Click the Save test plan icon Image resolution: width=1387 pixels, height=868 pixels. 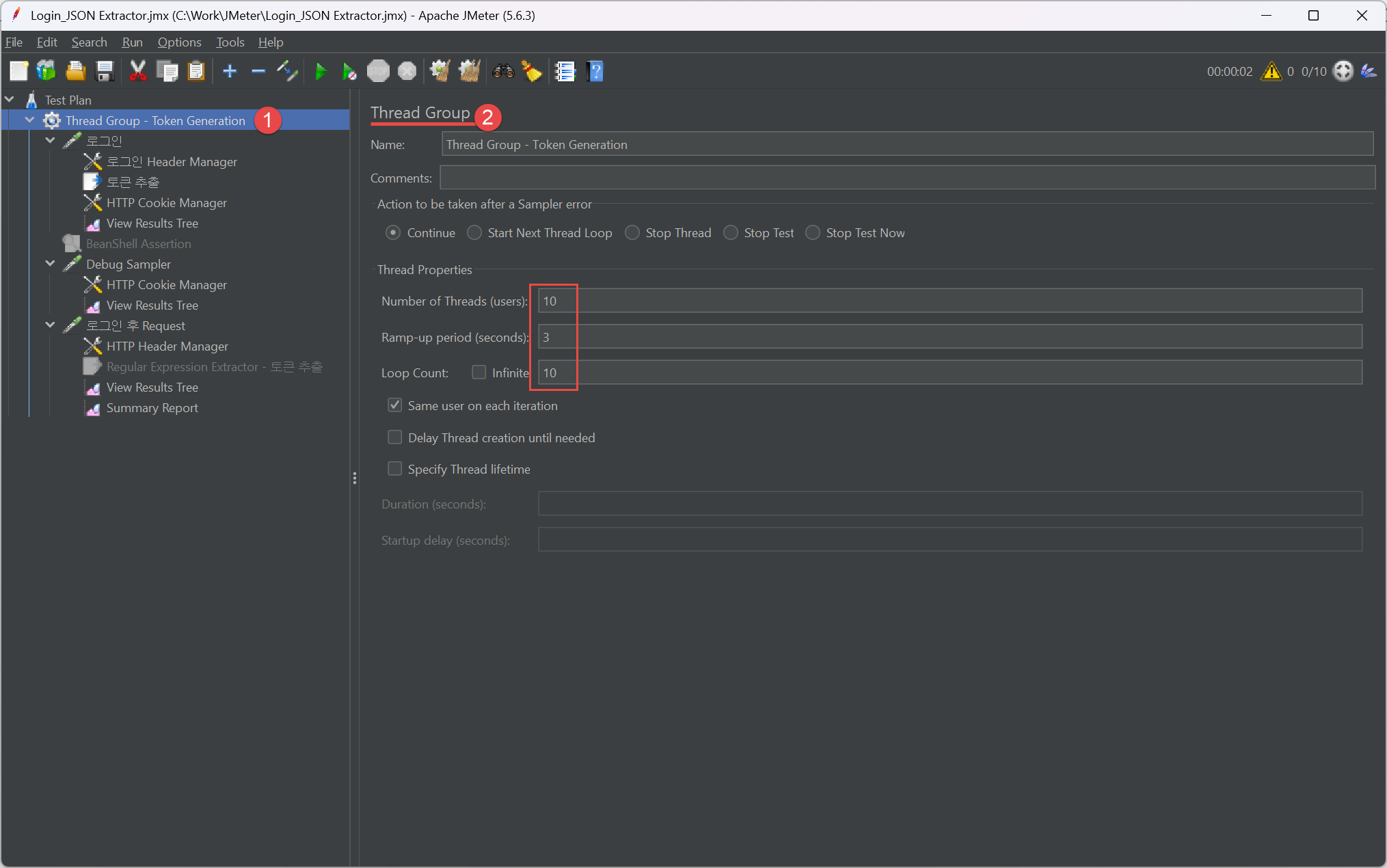click(x=105, y=71)
